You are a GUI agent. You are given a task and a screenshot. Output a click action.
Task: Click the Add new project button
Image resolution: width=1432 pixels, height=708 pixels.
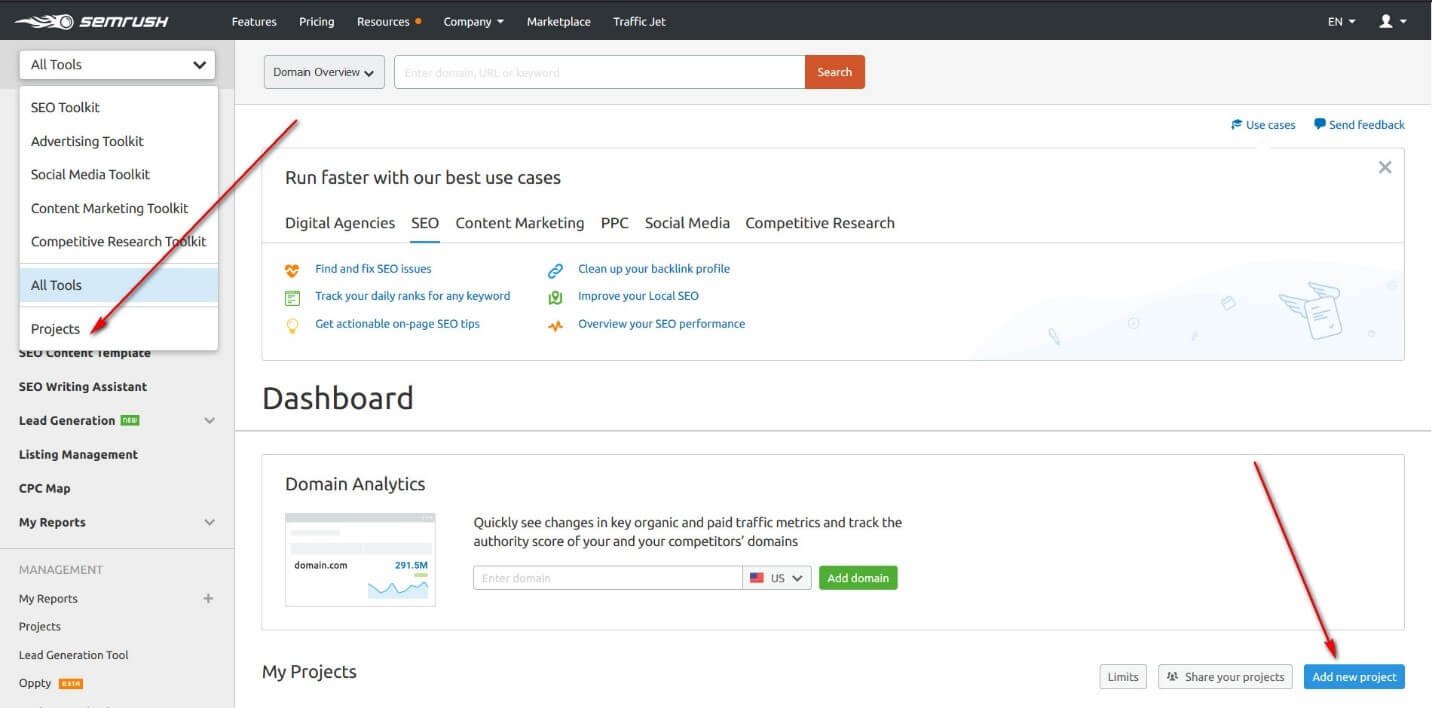(1354, 677)
